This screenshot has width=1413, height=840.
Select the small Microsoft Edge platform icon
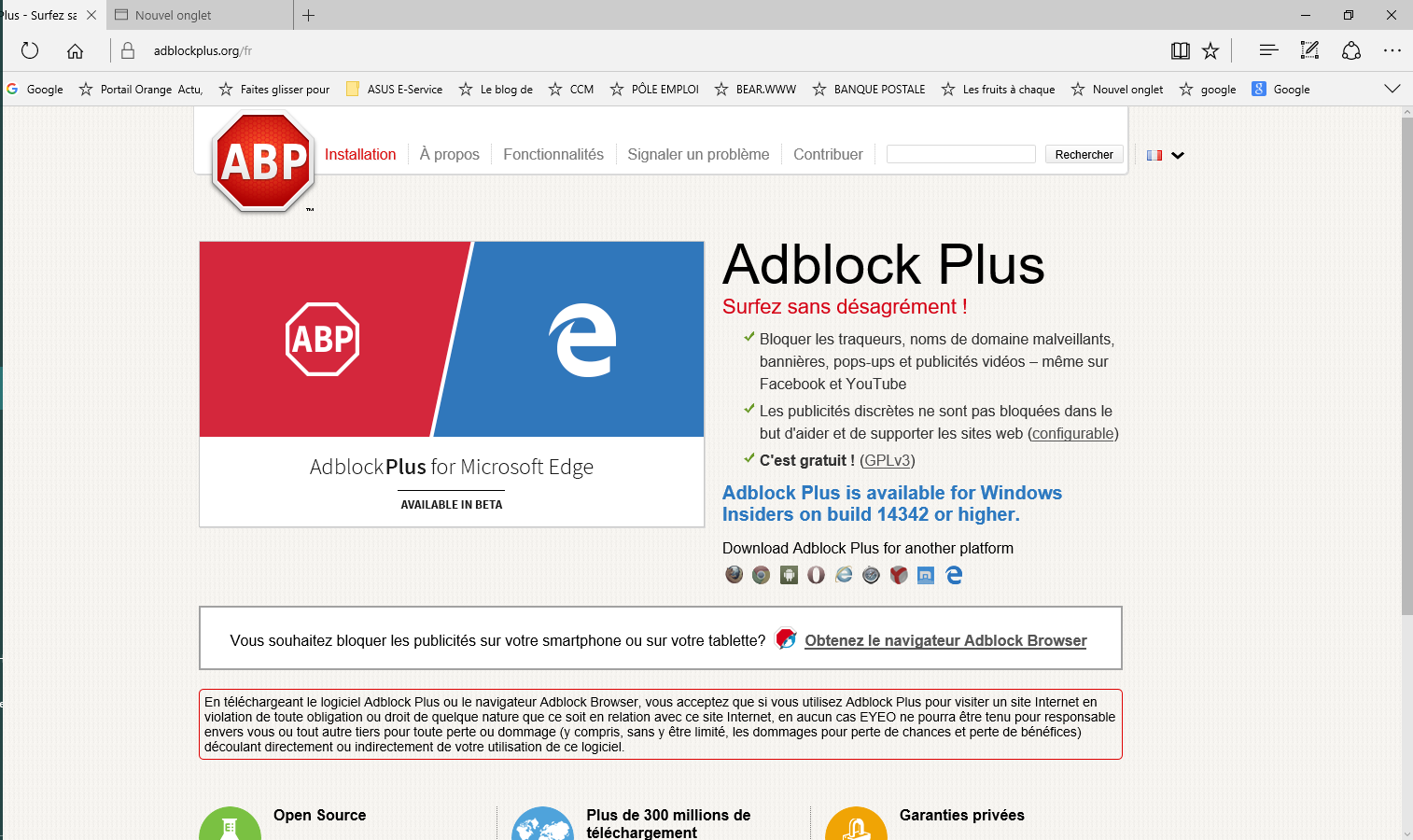click(954, 575)
